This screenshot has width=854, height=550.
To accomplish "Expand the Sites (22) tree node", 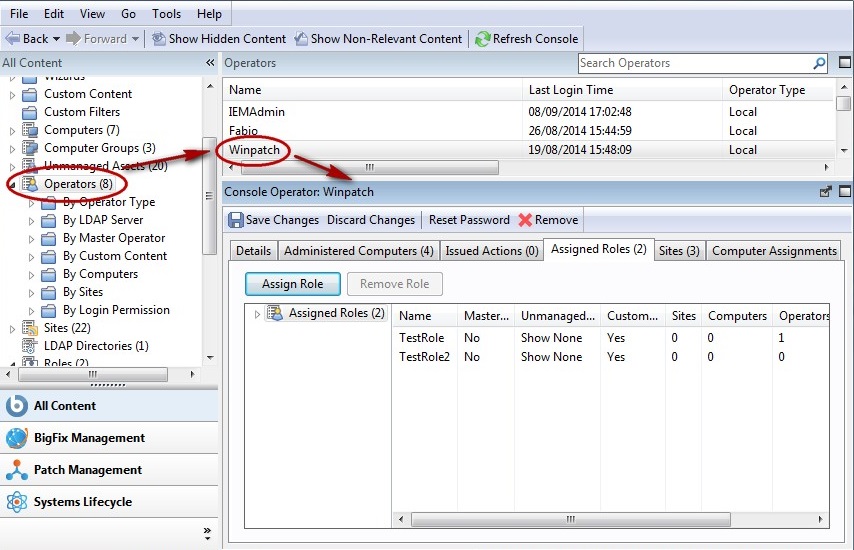I will [12, 328].
